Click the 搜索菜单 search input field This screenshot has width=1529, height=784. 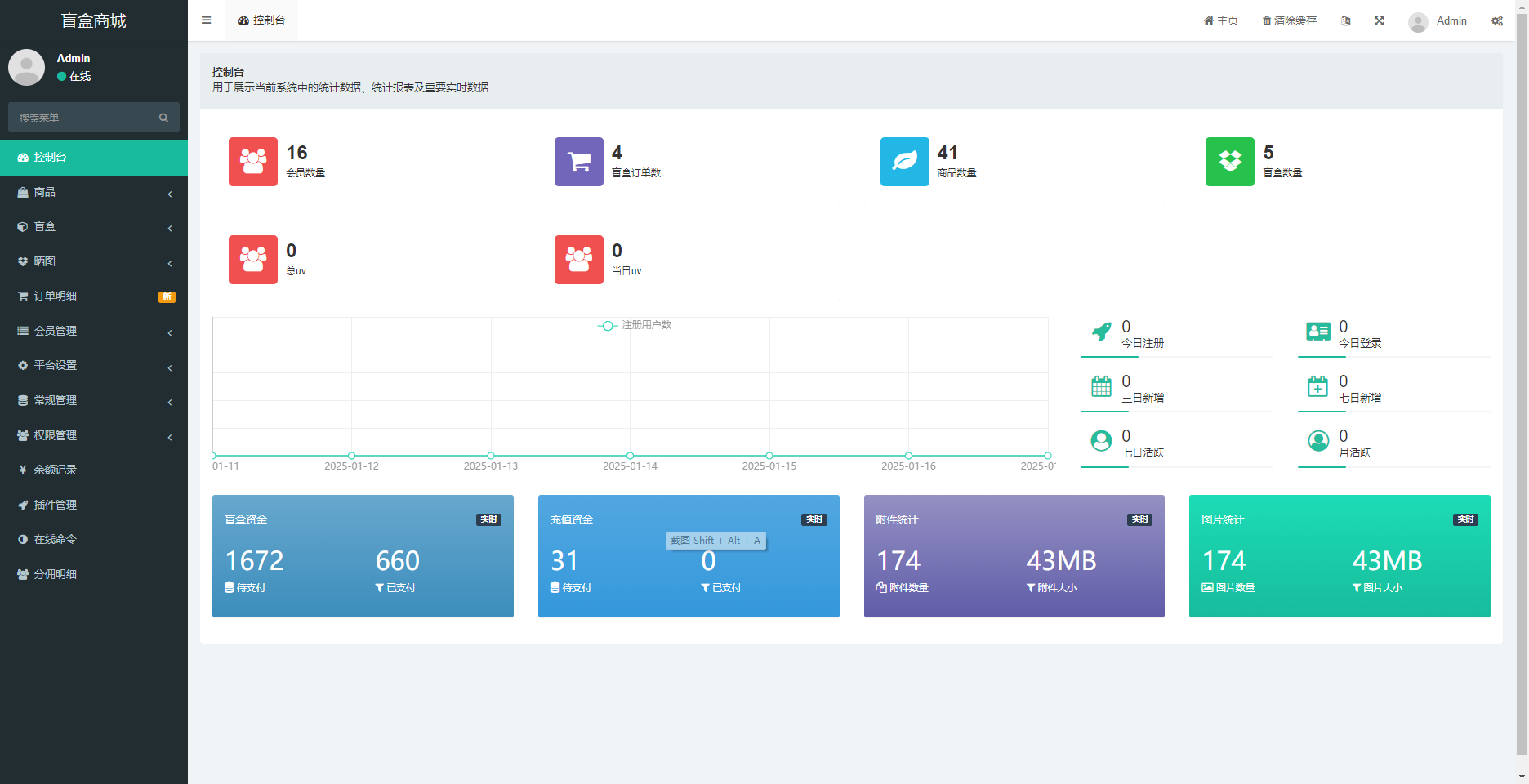82,118
